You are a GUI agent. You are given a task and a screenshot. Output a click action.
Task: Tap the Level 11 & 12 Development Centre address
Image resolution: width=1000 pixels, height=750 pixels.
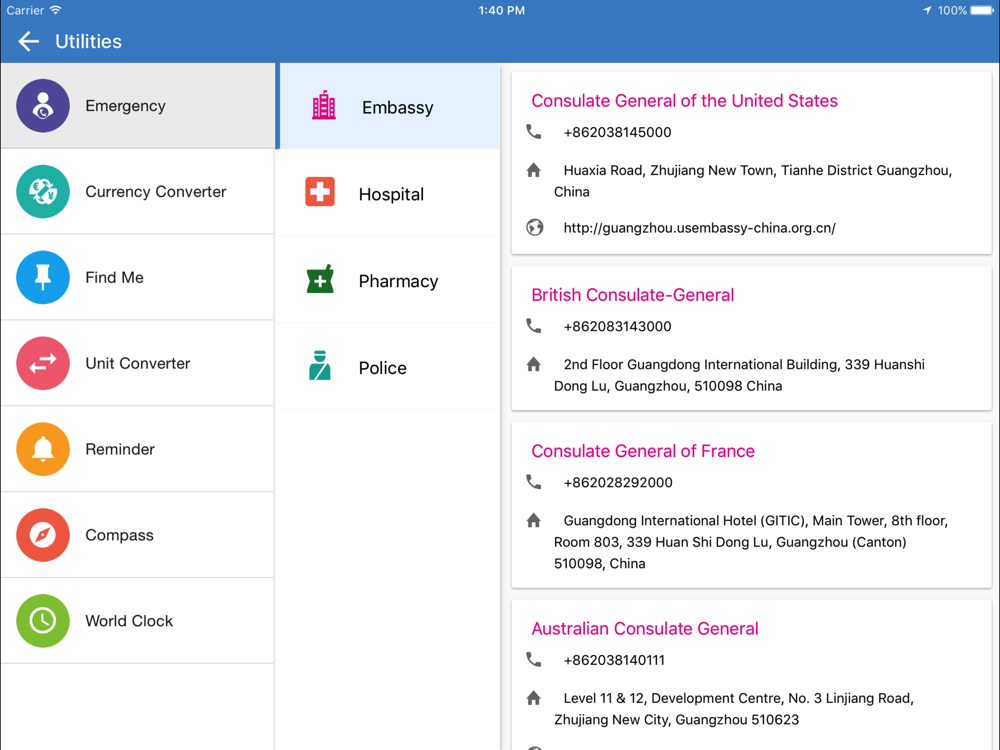point(734,709)
